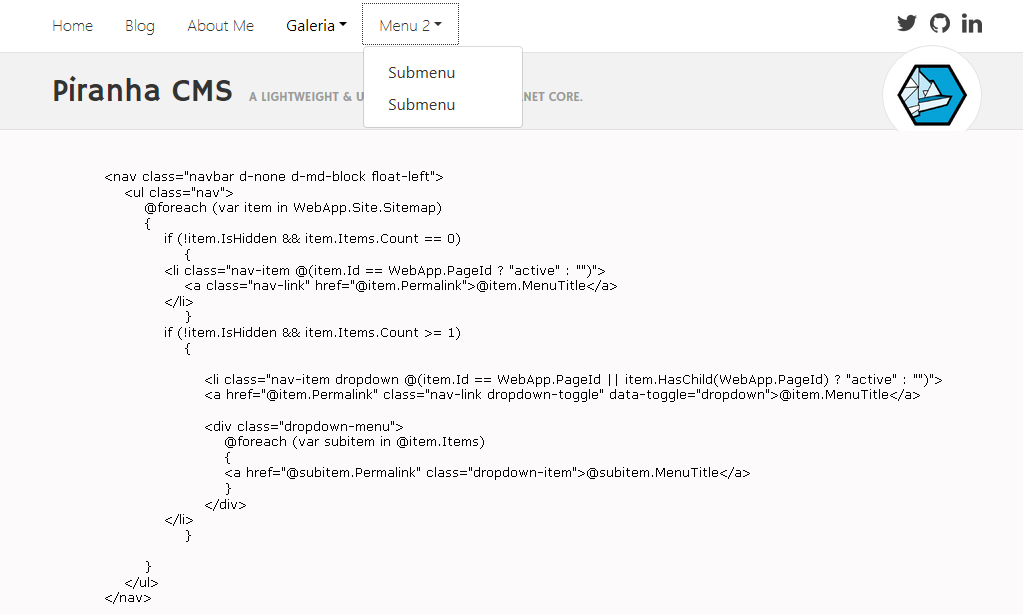Screen dimensions: 1023x614
Task: Navigate to the Home page
Action: coord(72,25)
